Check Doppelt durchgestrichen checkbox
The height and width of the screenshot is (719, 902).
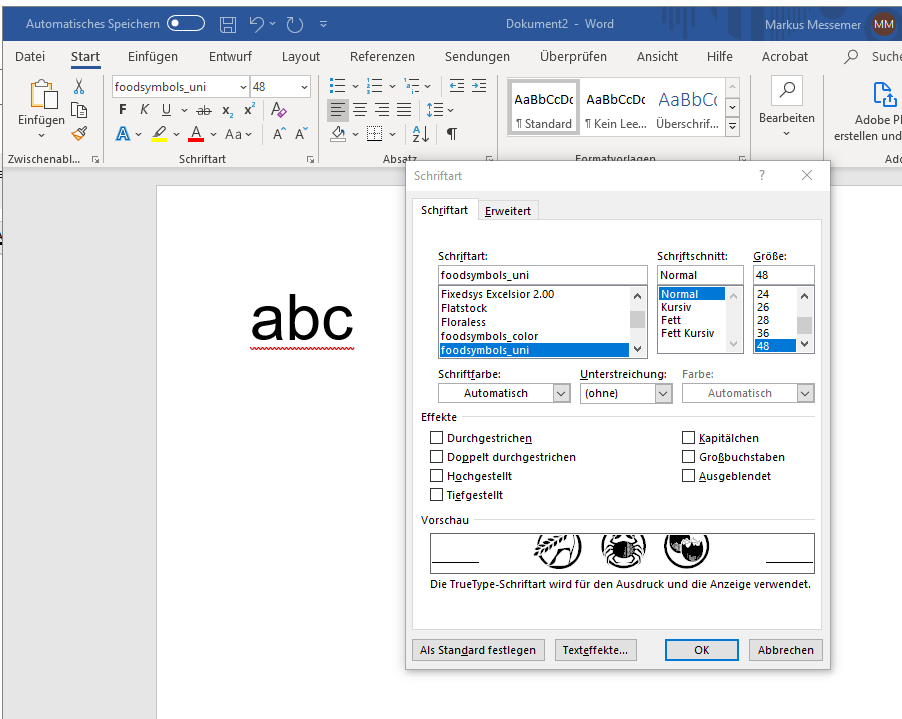(x=437, y=457)
